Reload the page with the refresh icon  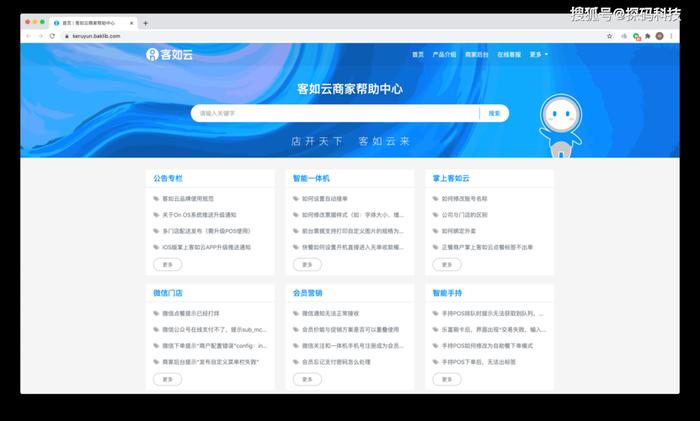coord(52,36)
